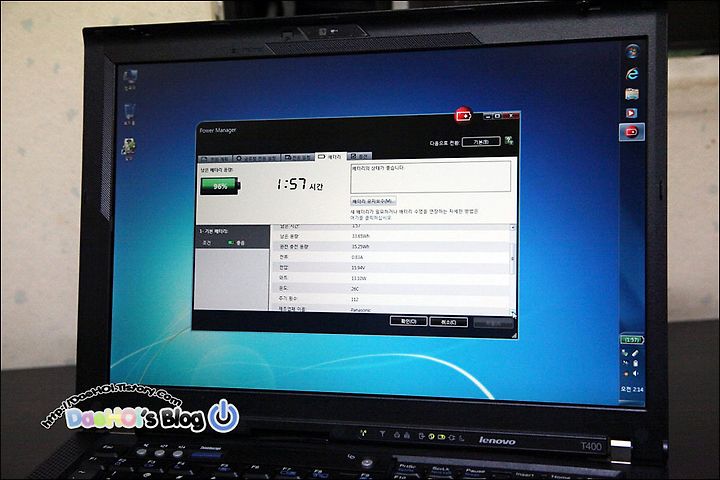Maximize the Power Manager window
720x480 pixels.
click(497, 116)
